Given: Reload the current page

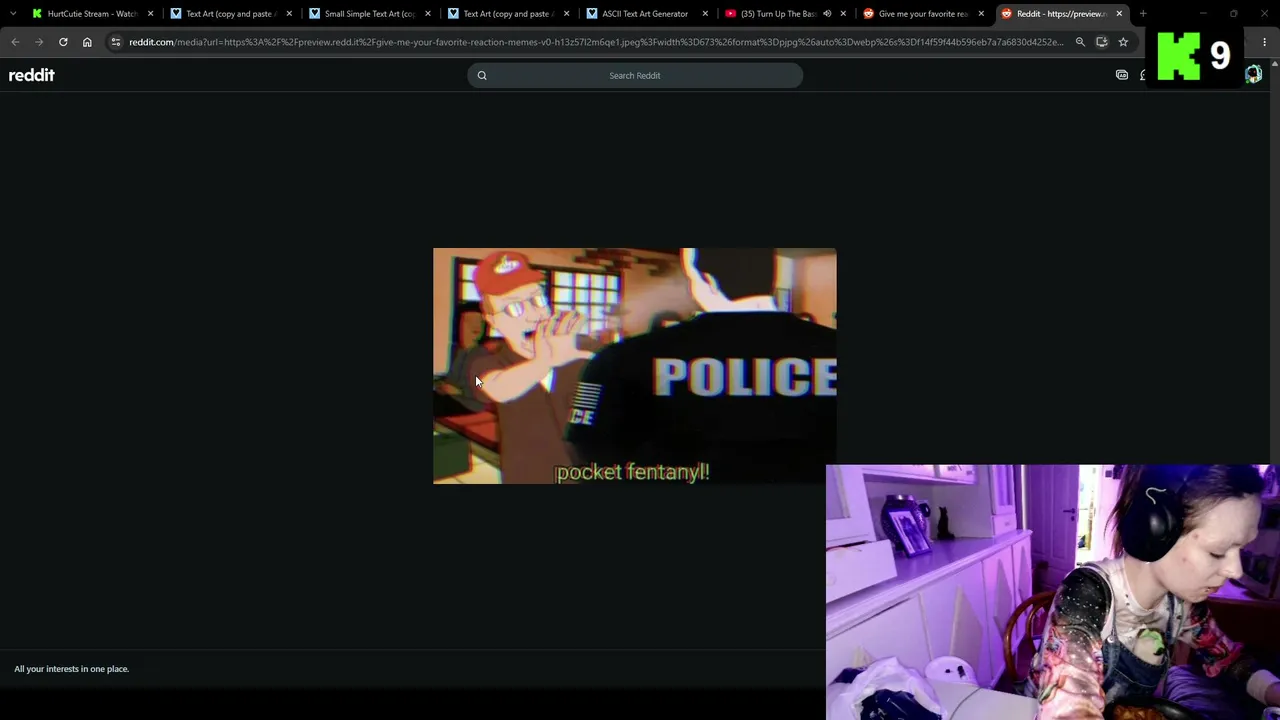Looking at the screenshot, I should point(63,42).
